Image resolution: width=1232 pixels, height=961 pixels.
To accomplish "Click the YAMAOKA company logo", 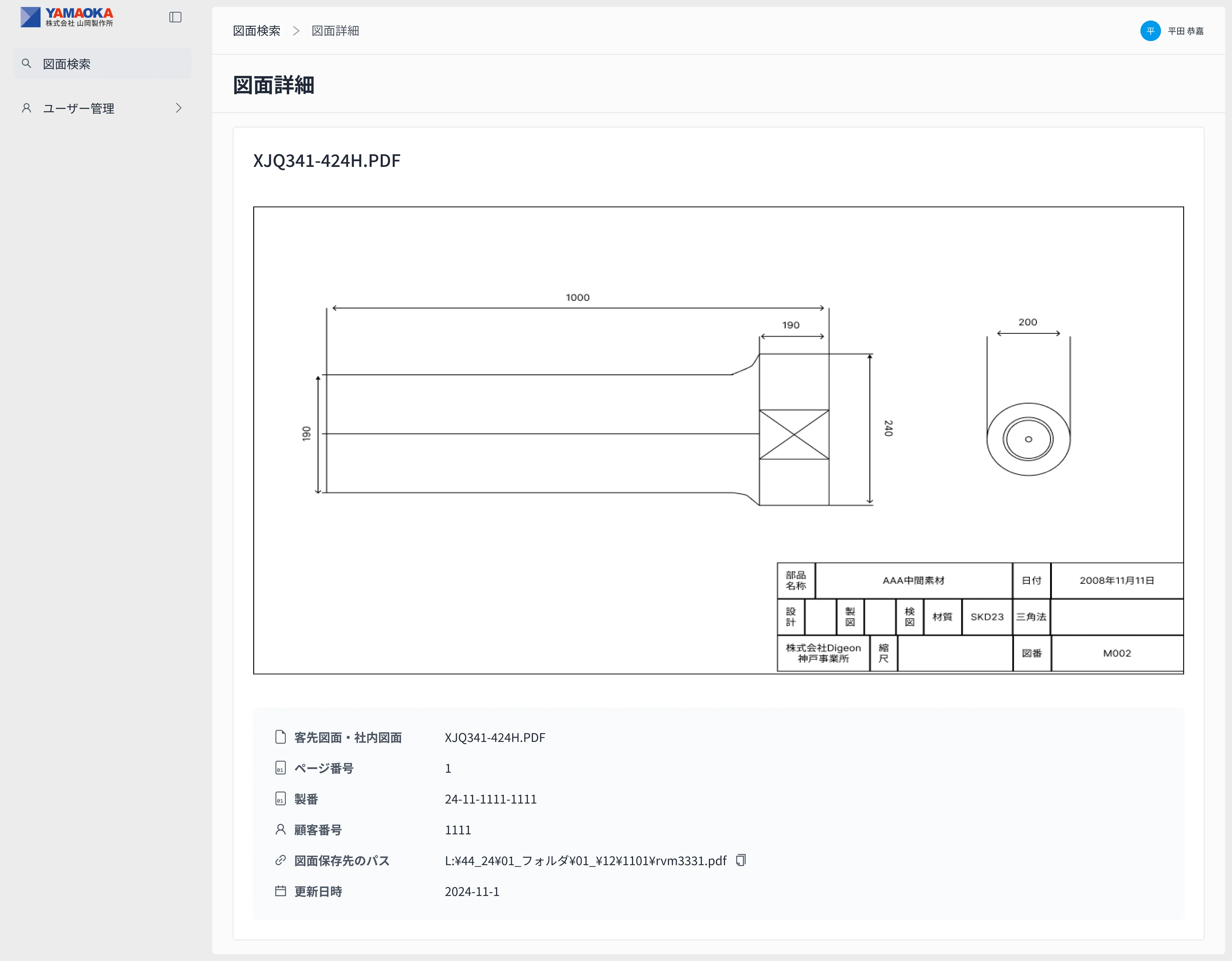I will (67, 17).
